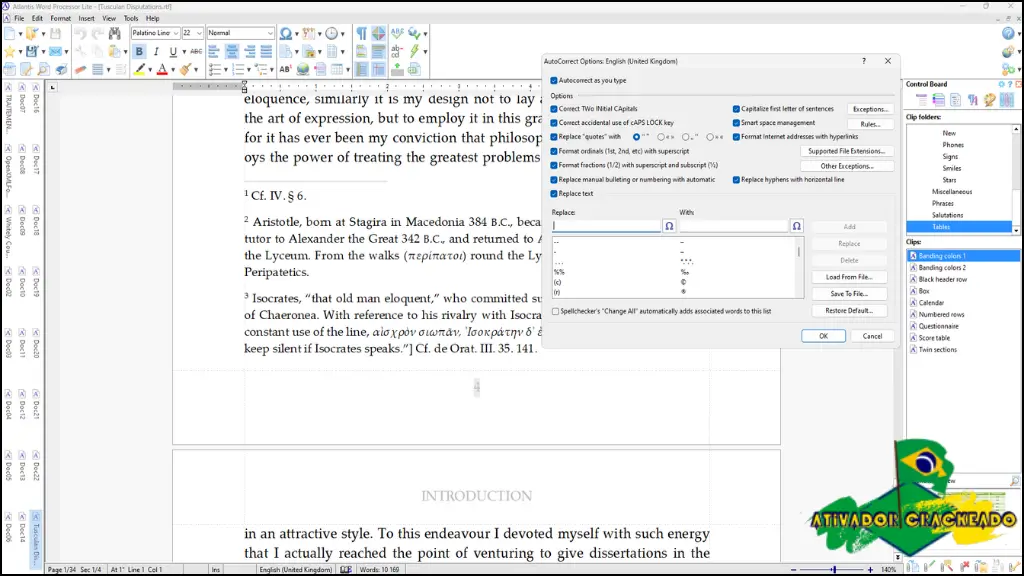Toggle Smart space management
The image size is (1024, 576).
point(736,123)
